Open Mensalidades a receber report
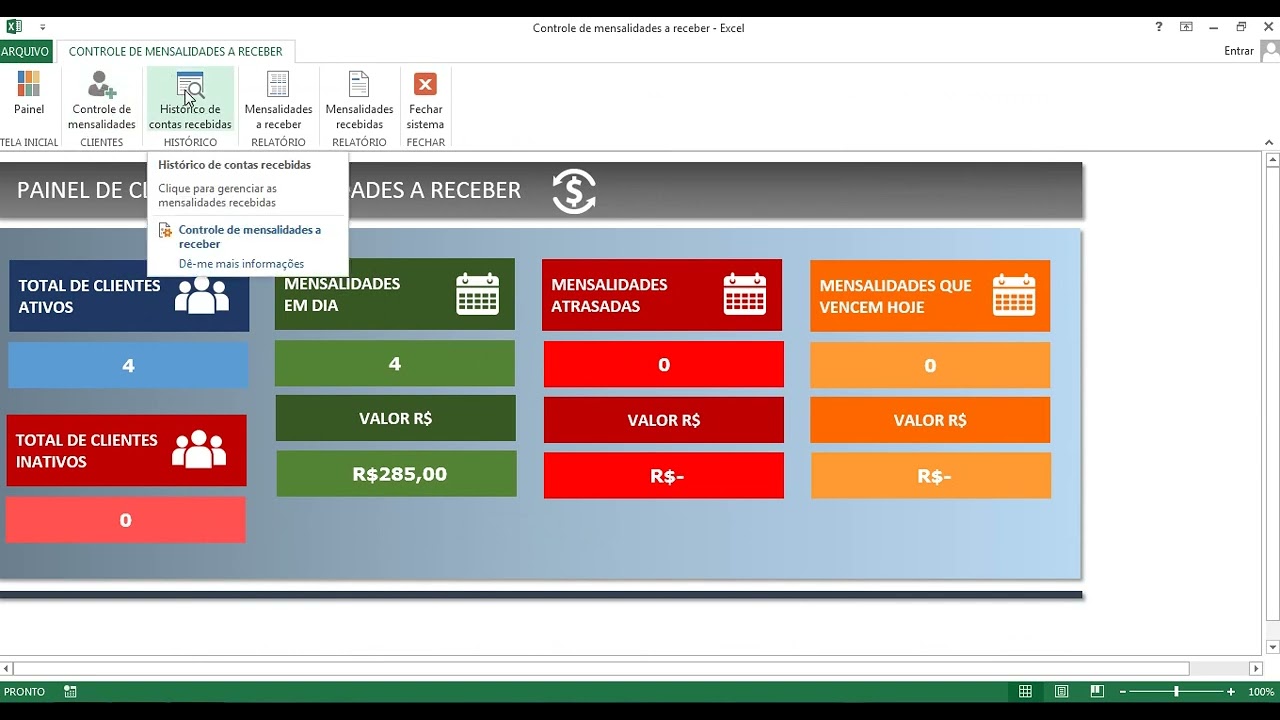Viewport: 1280px width, 720px height. [x=278, y=100]
